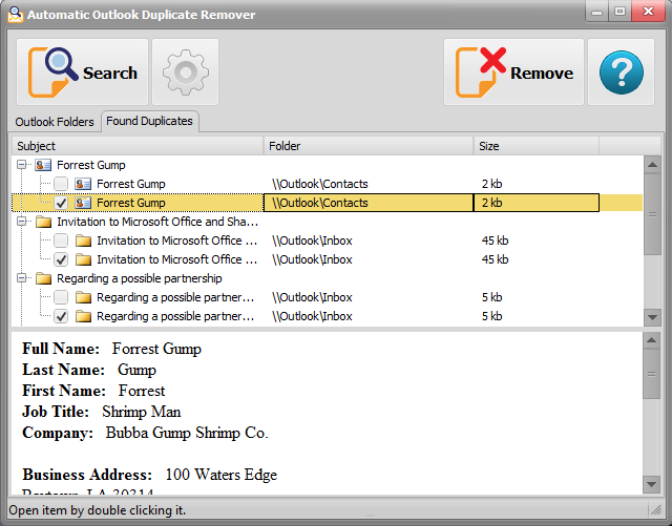Click the preview pane scrollbar thumb
The image size is (672, 526).
651,374
